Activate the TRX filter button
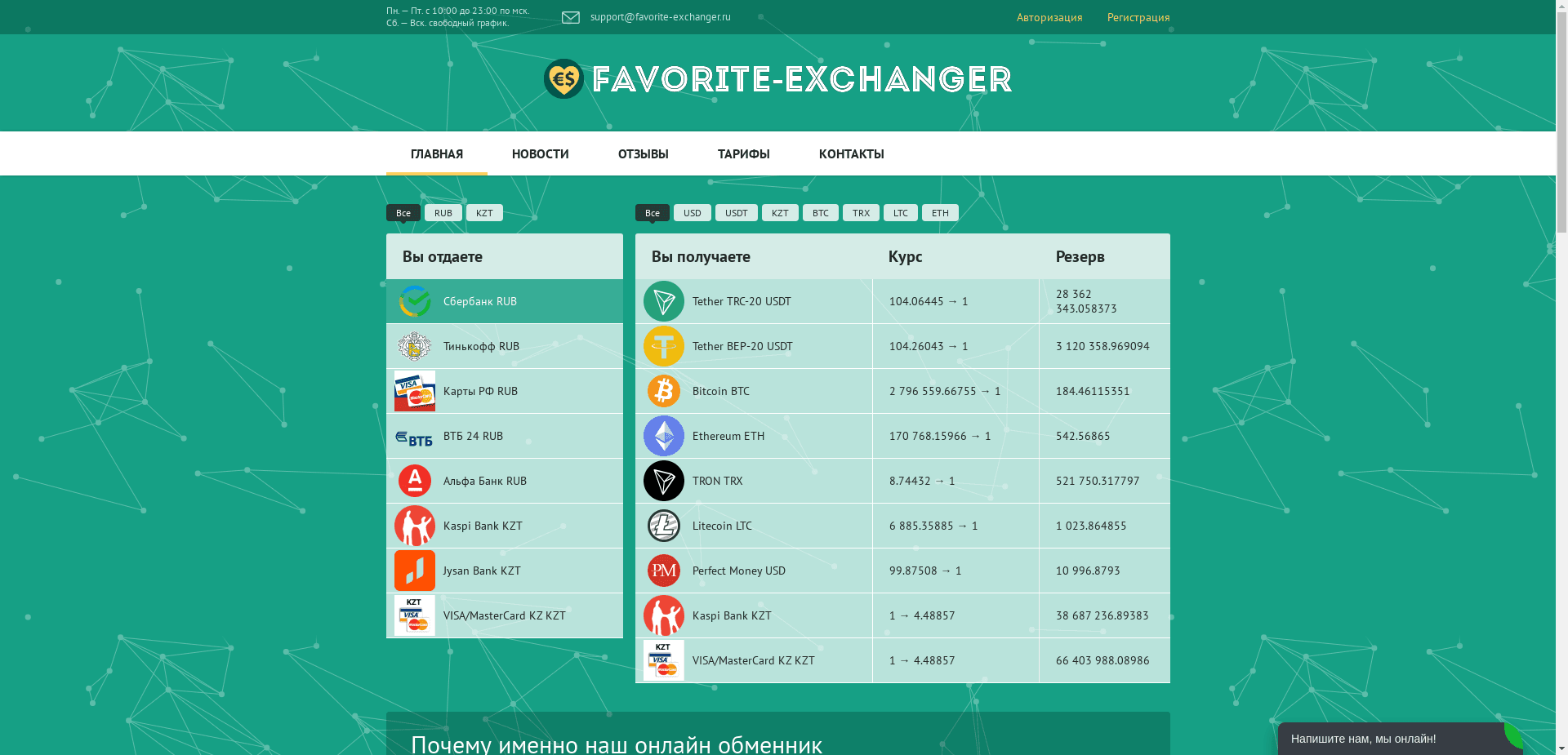The image size is (1568, 755). point(861,213)
